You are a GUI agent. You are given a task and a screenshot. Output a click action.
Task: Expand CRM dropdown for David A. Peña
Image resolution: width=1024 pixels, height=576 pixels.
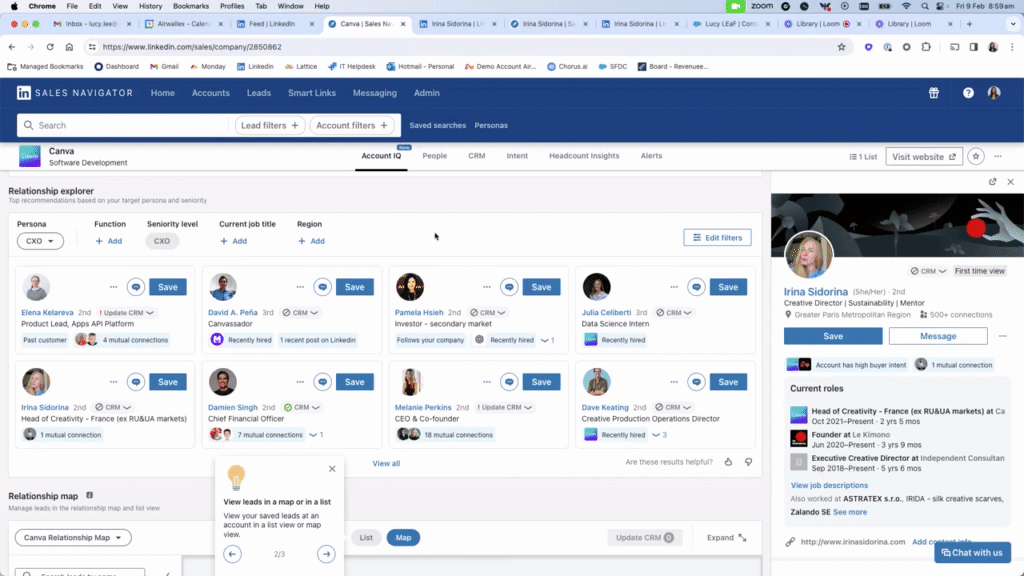tap(300, 313)
